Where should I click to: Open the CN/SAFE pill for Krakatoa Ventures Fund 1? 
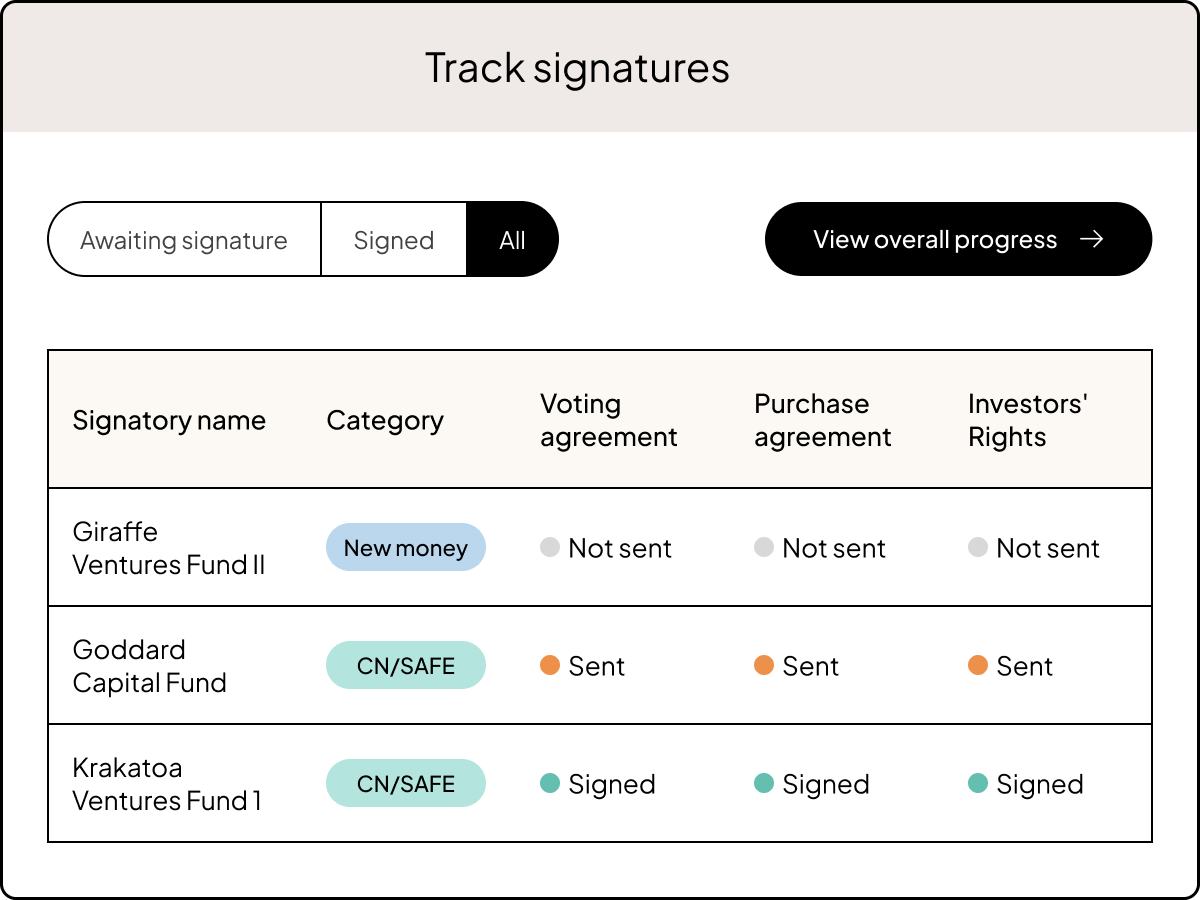pyautogui.click(x=406, y=783)
